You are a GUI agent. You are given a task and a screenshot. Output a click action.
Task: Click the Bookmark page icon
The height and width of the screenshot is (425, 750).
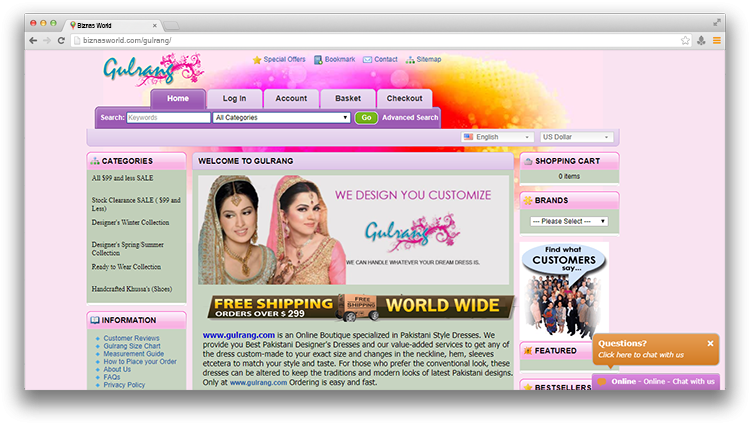click(318, 60)
